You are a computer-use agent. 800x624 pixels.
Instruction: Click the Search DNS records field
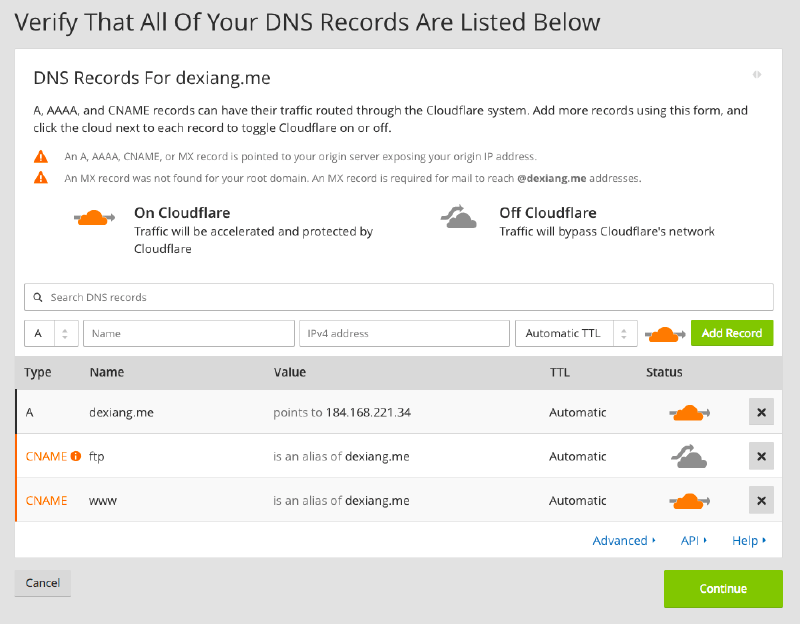399,297
